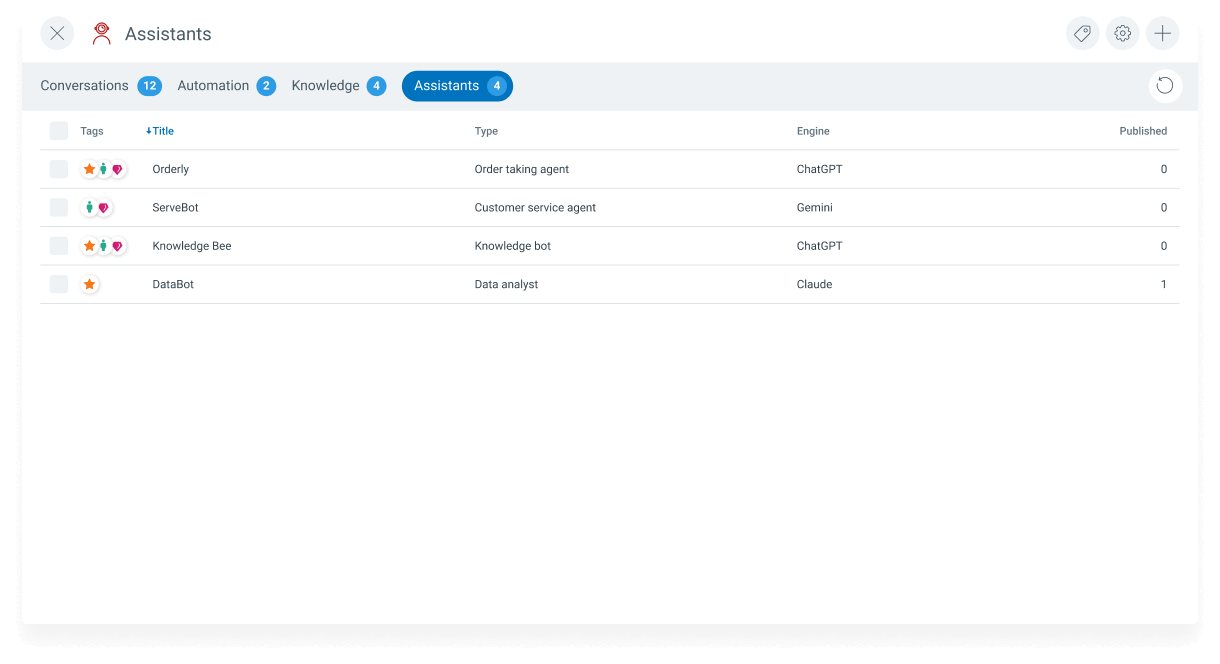Open the settings gear icon

click(1122, 33)
